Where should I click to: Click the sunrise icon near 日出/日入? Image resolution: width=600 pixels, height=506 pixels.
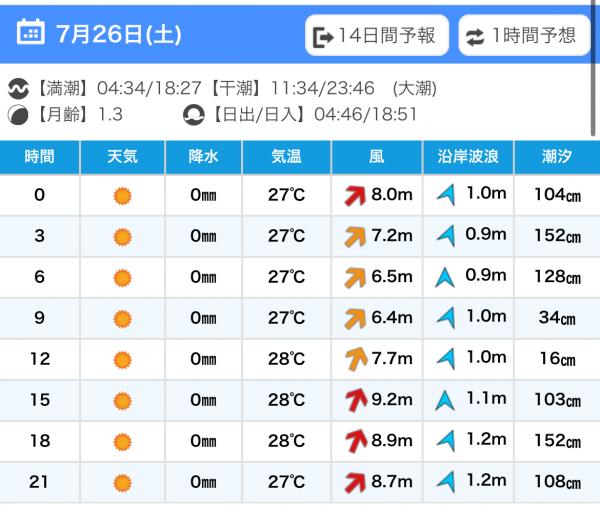pos(193,114)
